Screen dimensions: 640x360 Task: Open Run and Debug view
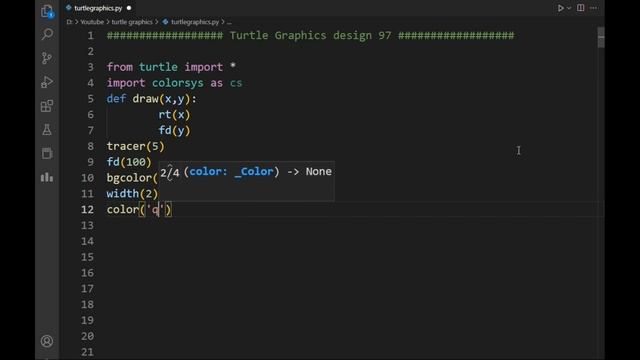(x=47, y=82)
